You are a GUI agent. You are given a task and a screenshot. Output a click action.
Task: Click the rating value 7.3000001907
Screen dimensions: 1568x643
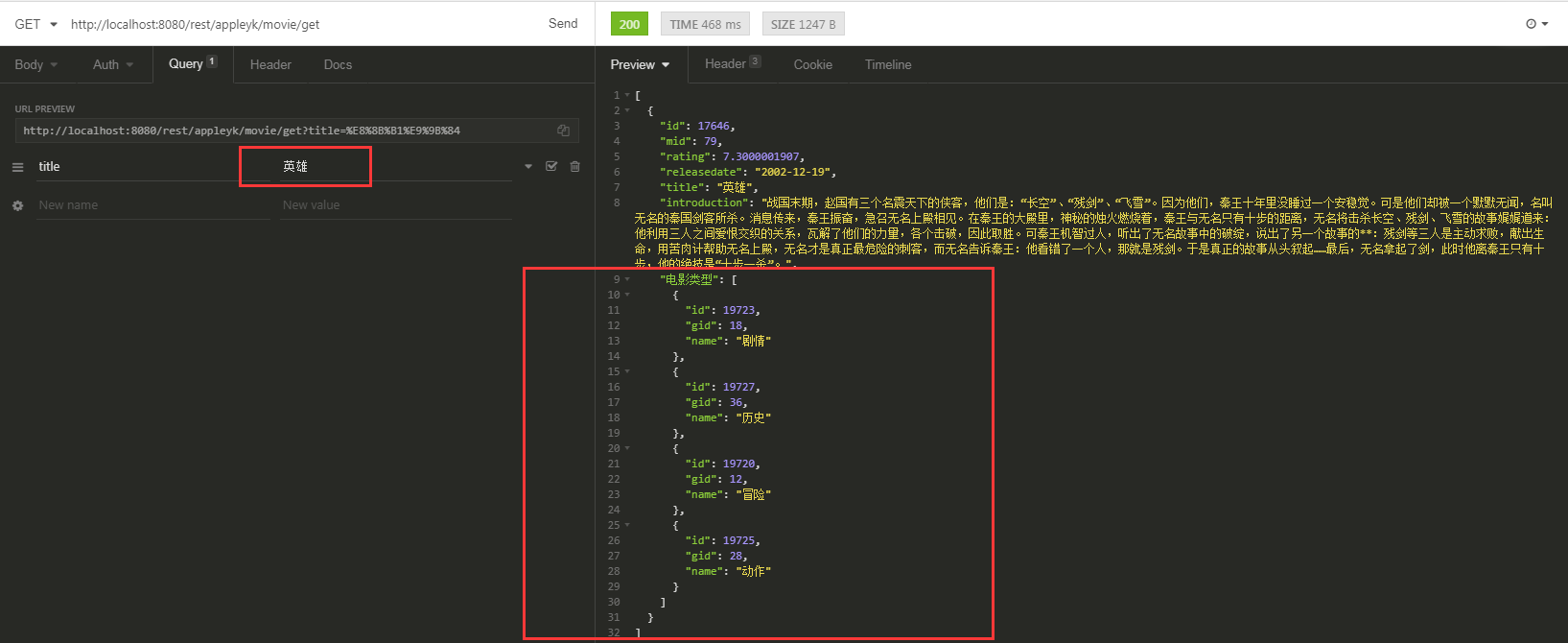tap(761, 156)
